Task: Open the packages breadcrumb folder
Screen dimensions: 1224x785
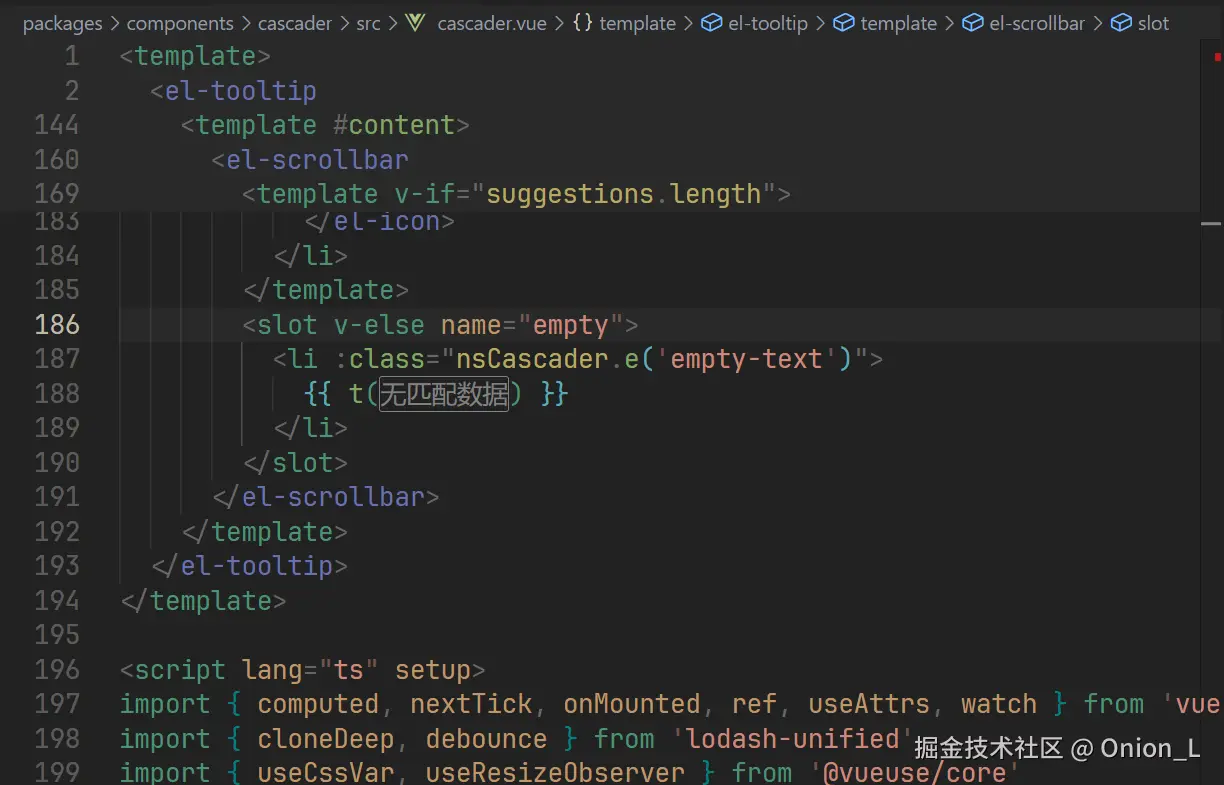Action: point(62,23)
